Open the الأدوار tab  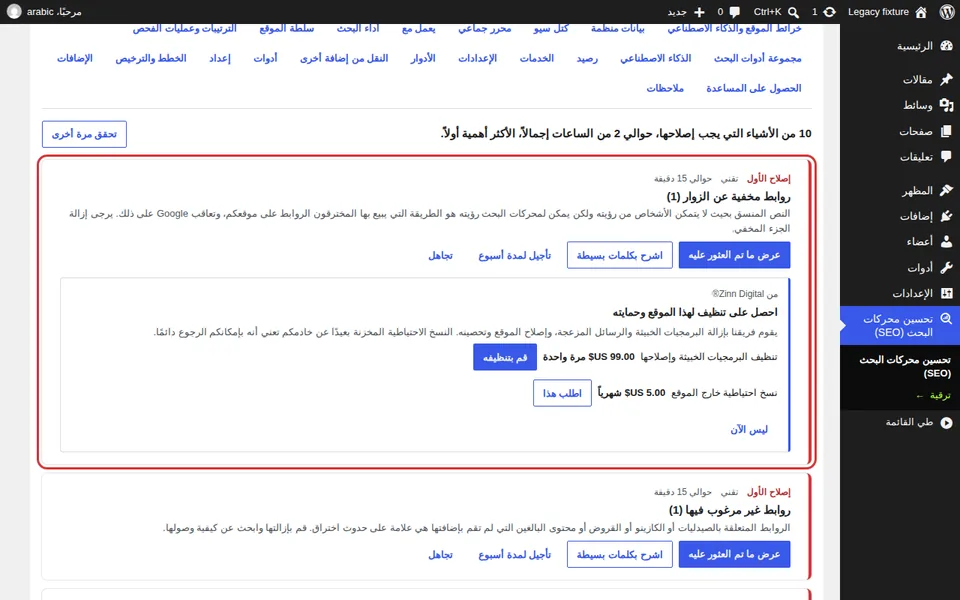tap(423, 58)
